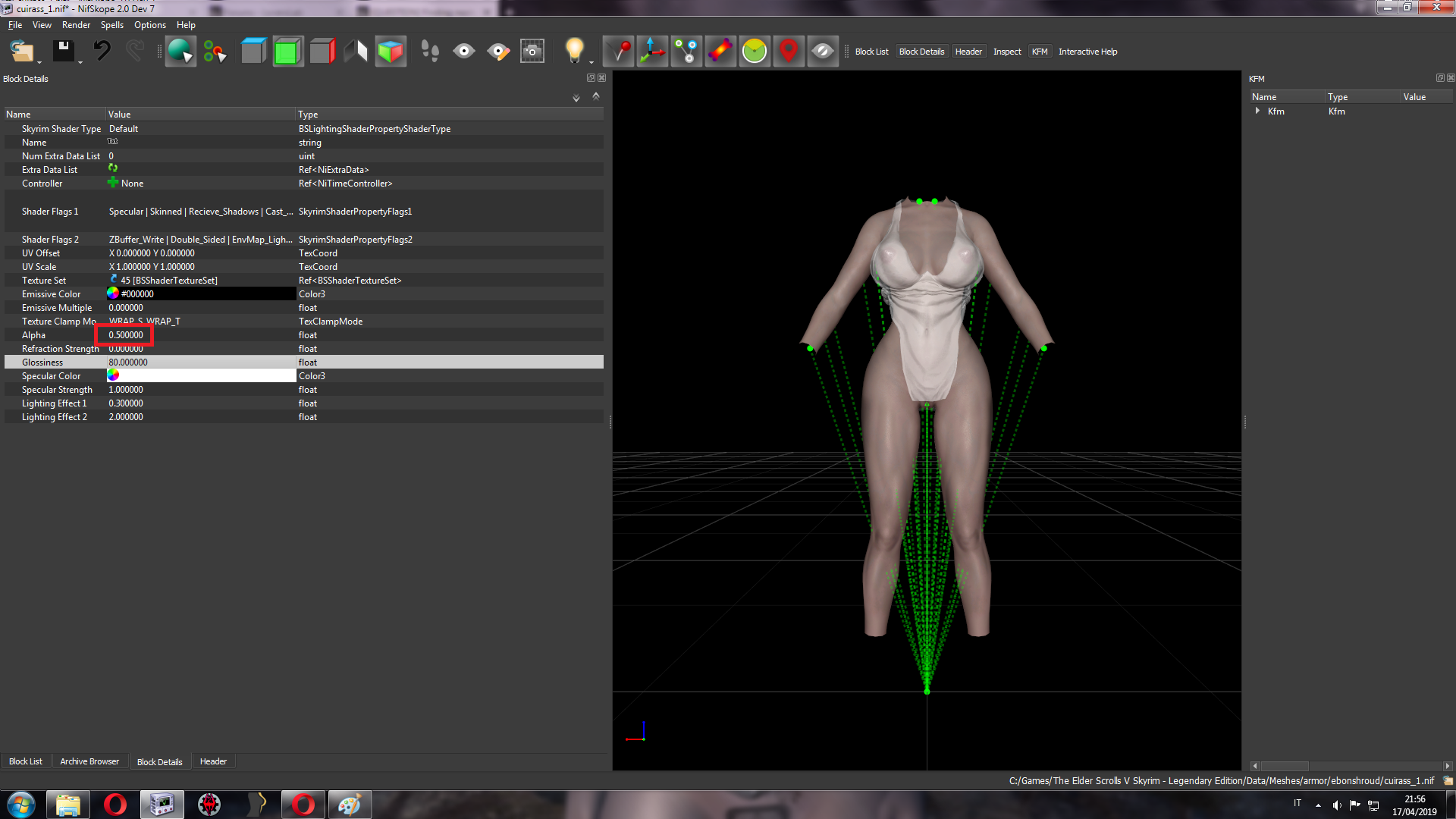Click the red location marker icon
The width and height of the screenshot is (1456, 819).
coord(789,52)
